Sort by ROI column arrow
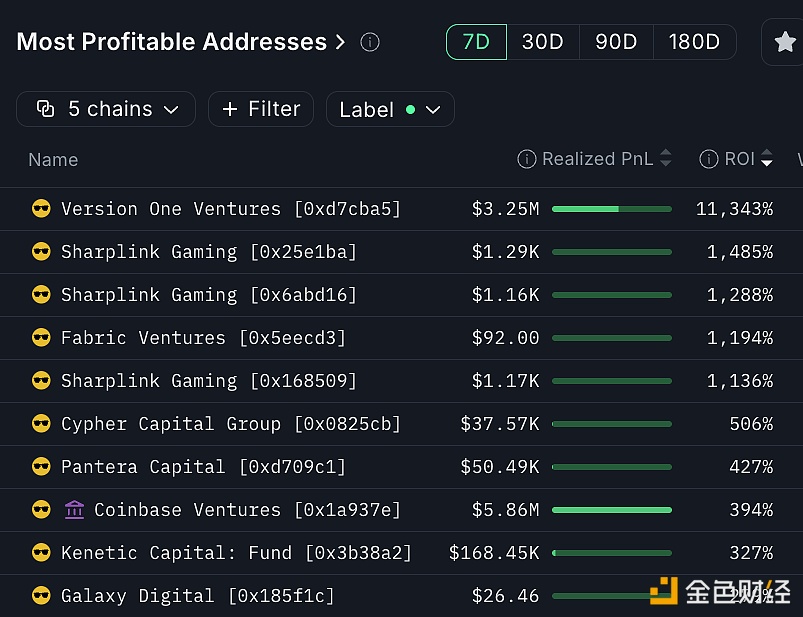This screenshot has height=617, width=803. [x=767, y=159]
